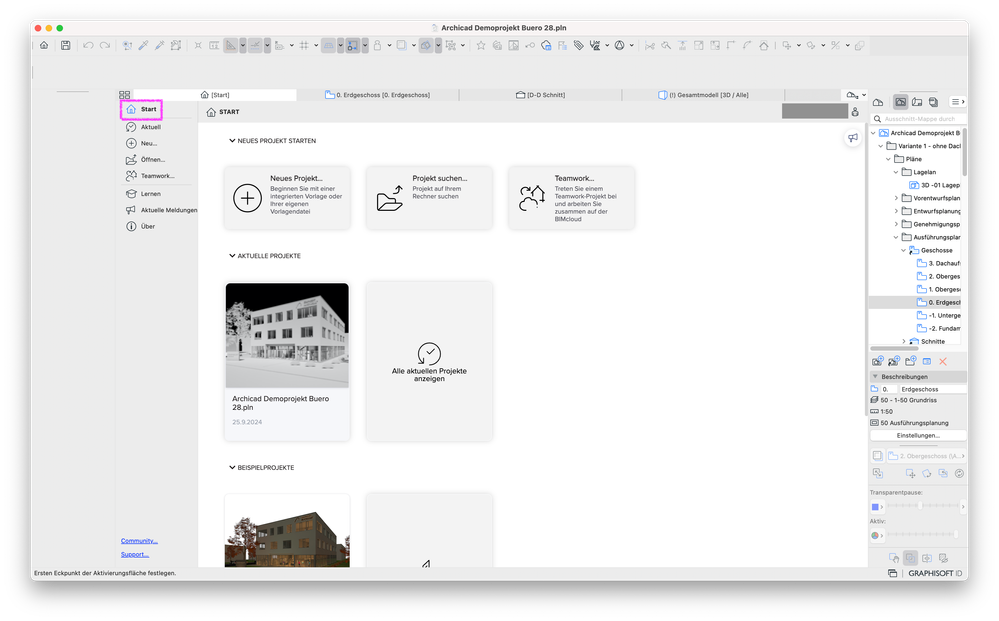Viewport: 999px width, 621px height.
Task: Open the Project Map in the Navigator
Action: (x=878, y=102)
